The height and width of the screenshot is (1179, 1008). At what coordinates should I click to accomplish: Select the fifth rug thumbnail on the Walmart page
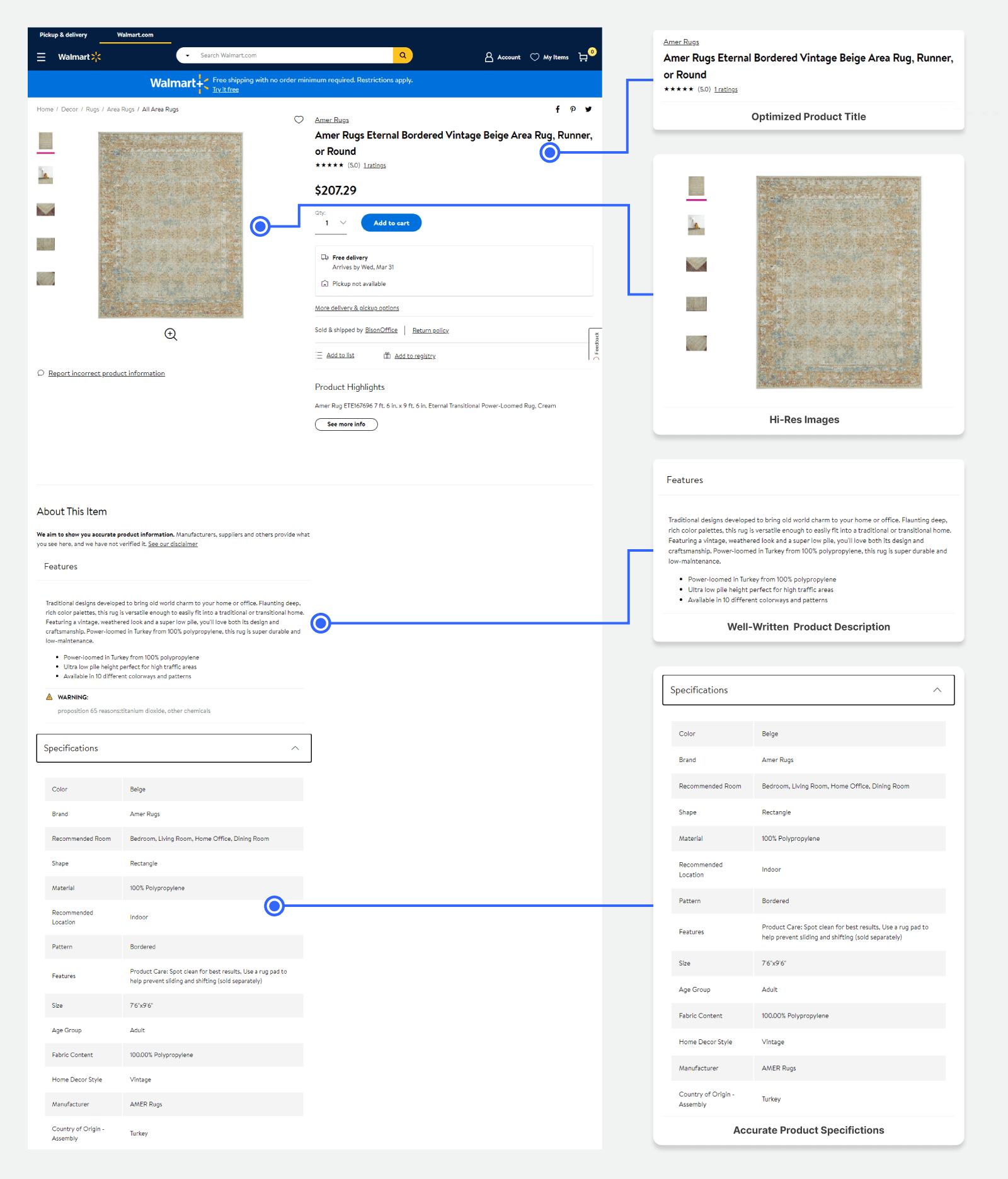tap(45, 278)
